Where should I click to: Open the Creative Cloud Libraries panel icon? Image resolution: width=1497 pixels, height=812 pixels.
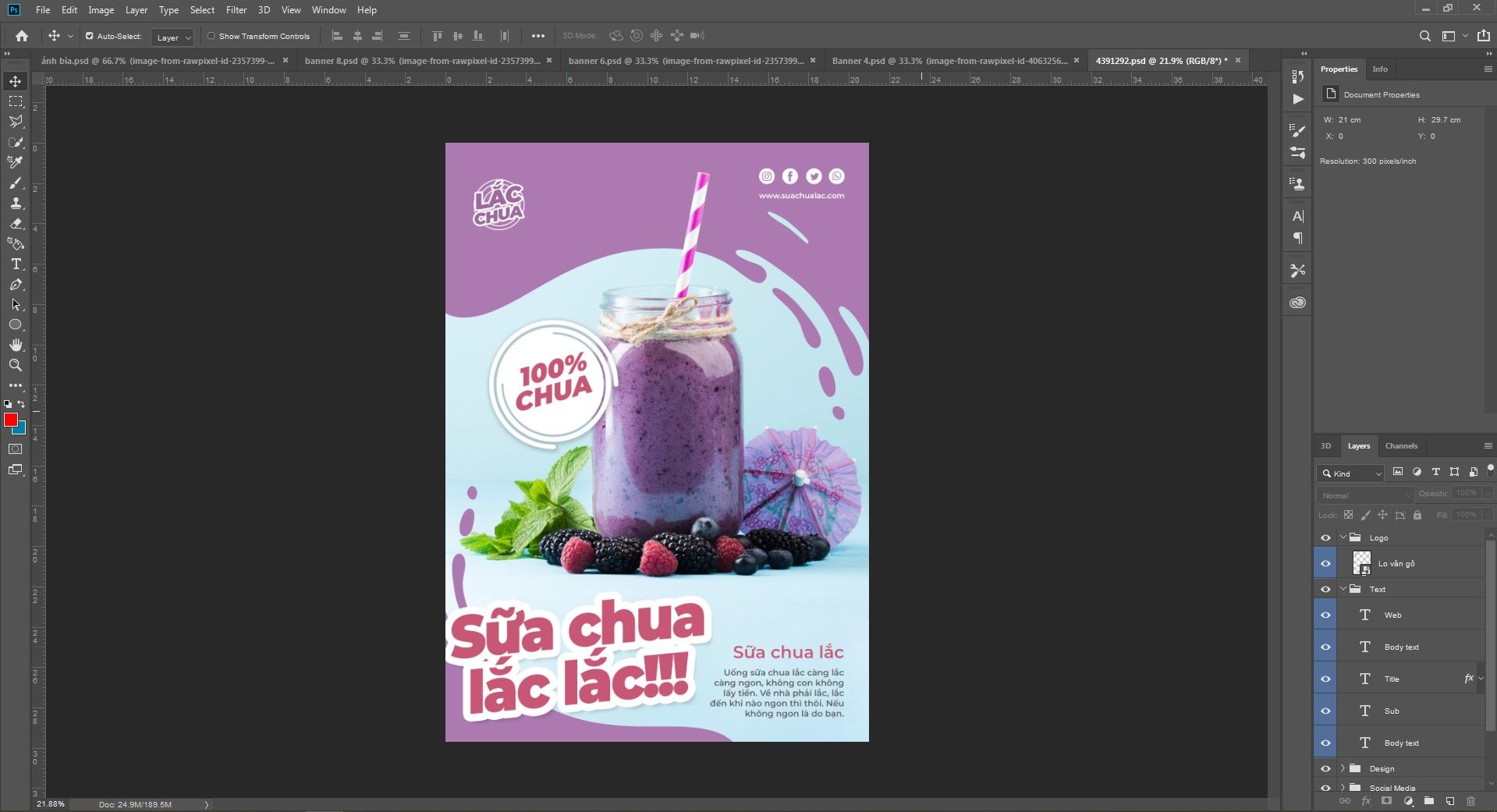pos(1297,303)
